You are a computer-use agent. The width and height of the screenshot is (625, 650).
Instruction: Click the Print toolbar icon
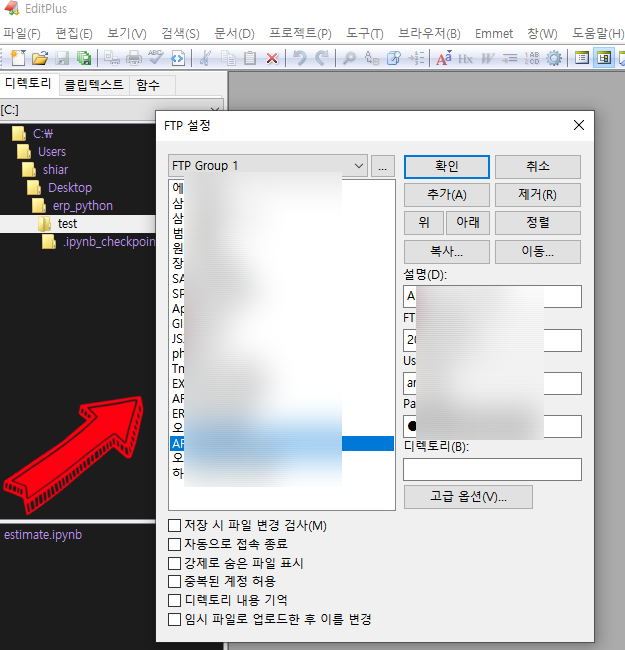[x=133, y=58]
